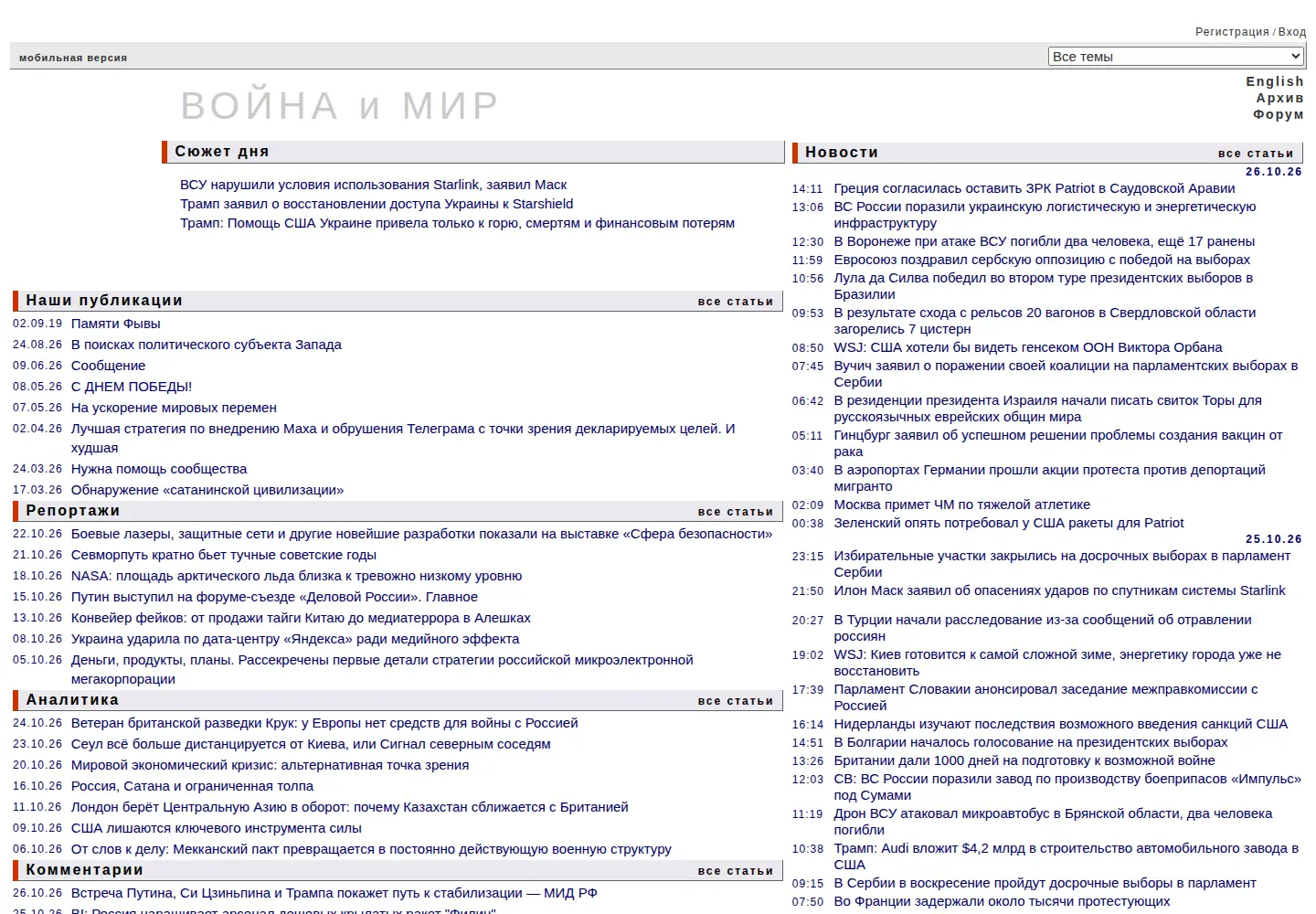Viewport: 1316px width, 914px height.
Task: Open 'Обнаружение «сатанинской цивилизации»' article
Action: click(207, 490)
